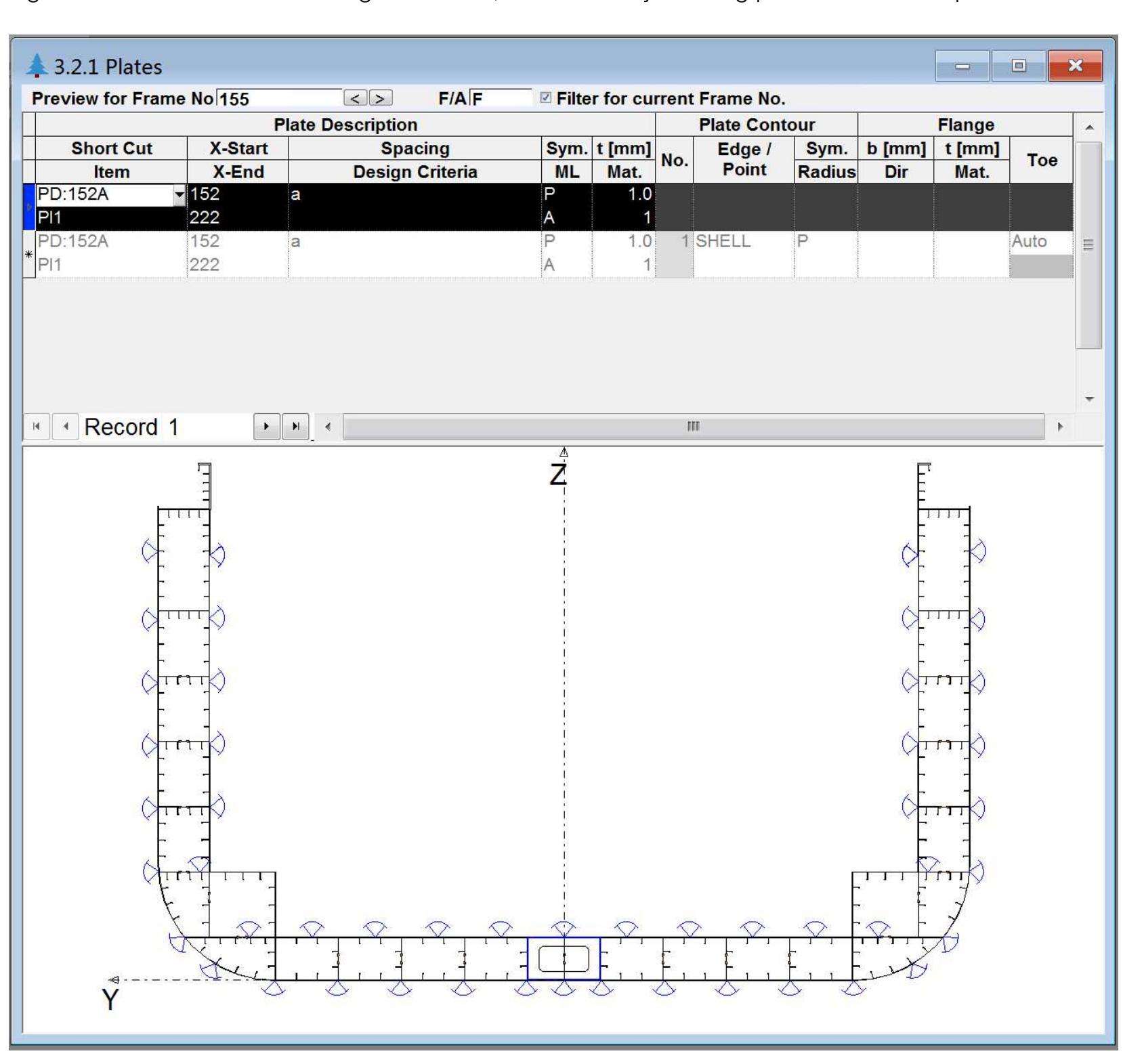Screen dimensions: 1123x1064
Task: Go to the first record
Action: 37,427
